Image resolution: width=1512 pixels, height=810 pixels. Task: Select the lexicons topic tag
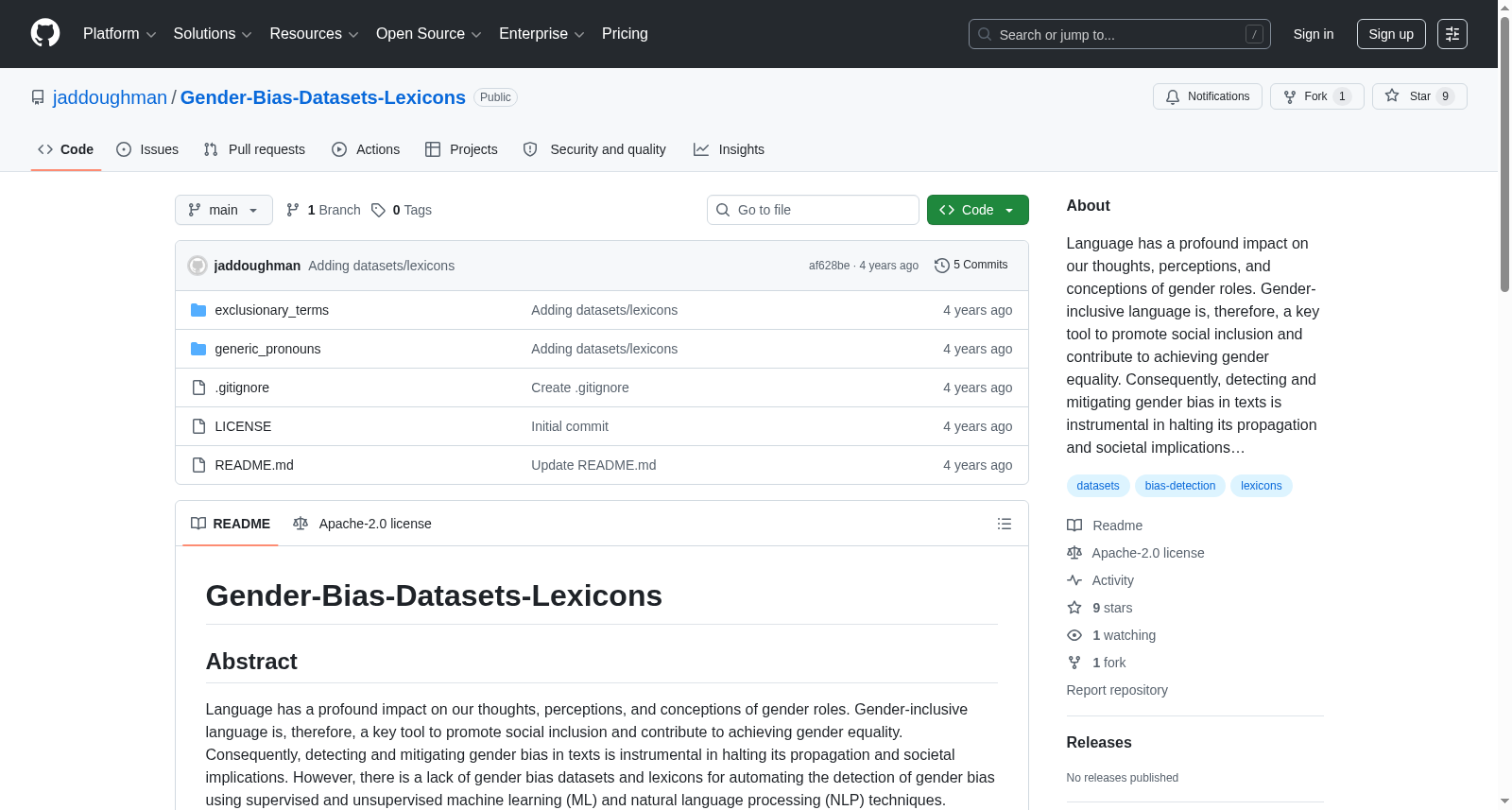point(1262,486)
